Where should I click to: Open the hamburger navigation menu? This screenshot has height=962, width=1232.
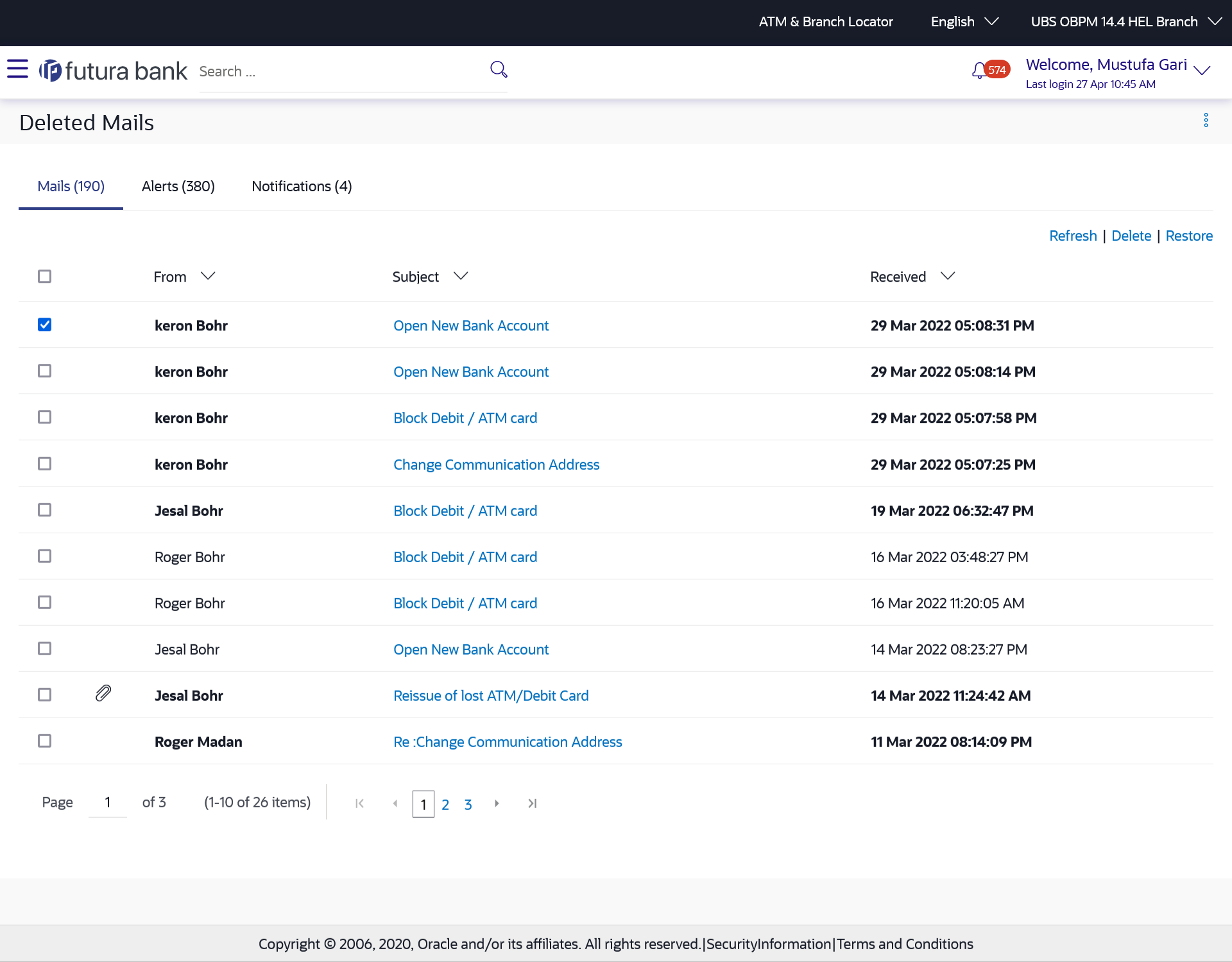pos(17,69)
